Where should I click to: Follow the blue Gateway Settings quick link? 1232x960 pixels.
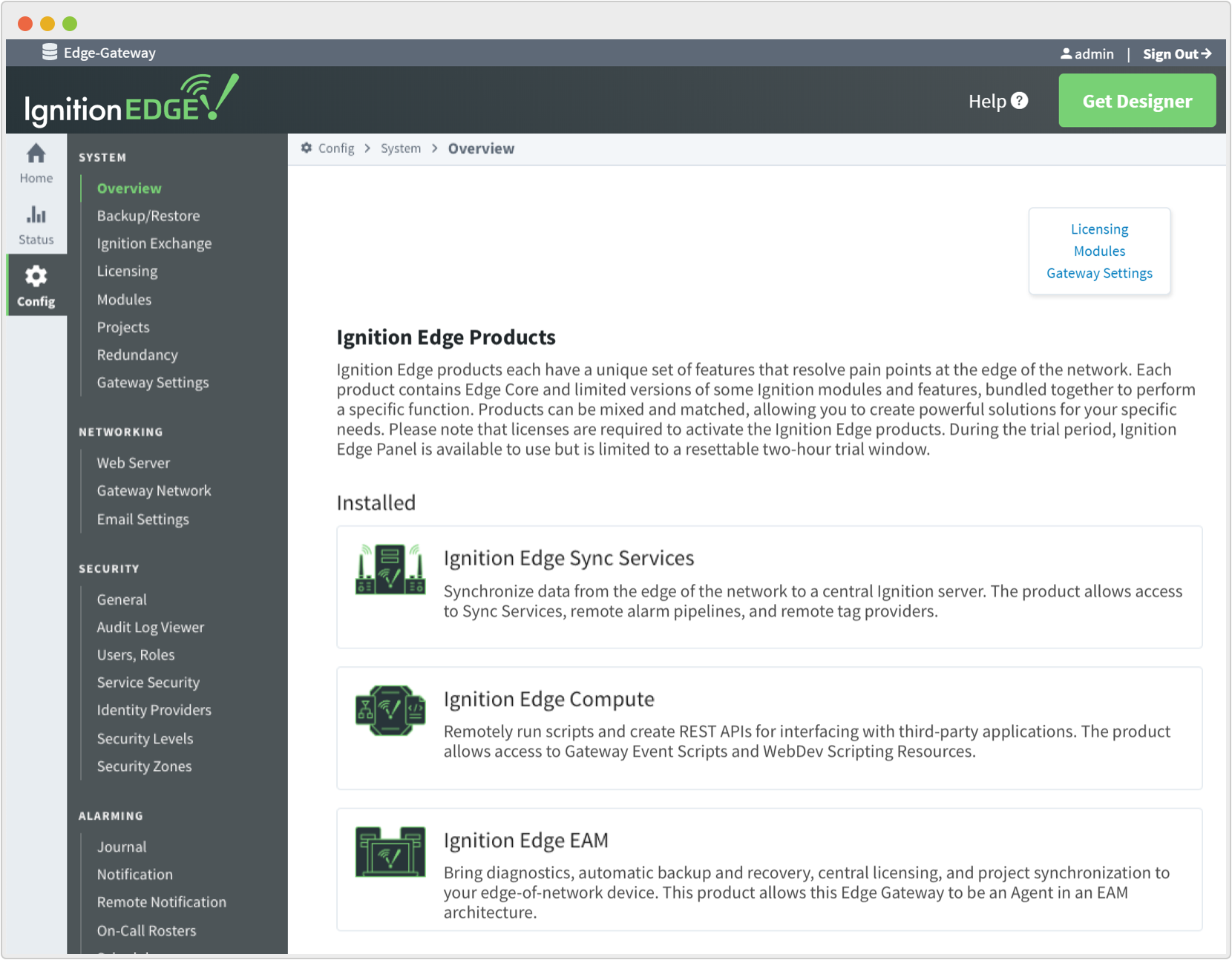click(x=1099, y=273)
